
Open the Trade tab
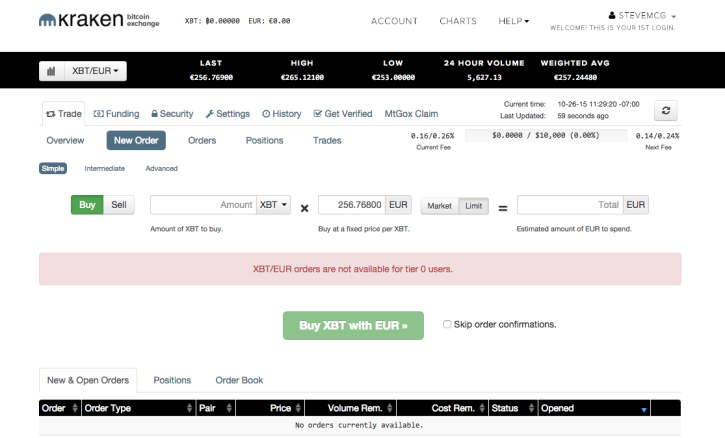(64, 114)
